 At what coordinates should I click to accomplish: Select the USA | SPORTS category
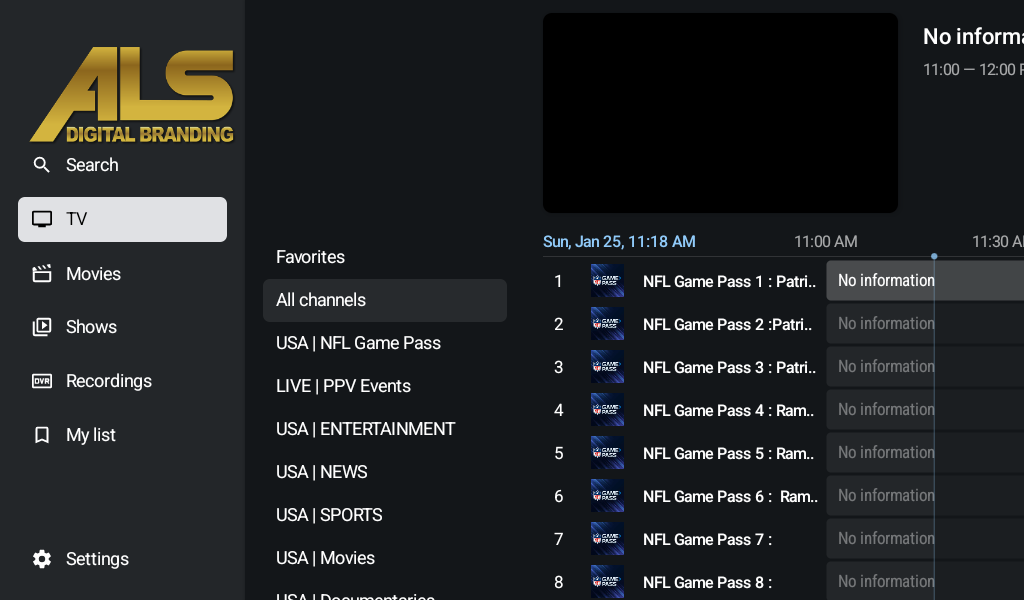tap(329, 515)
